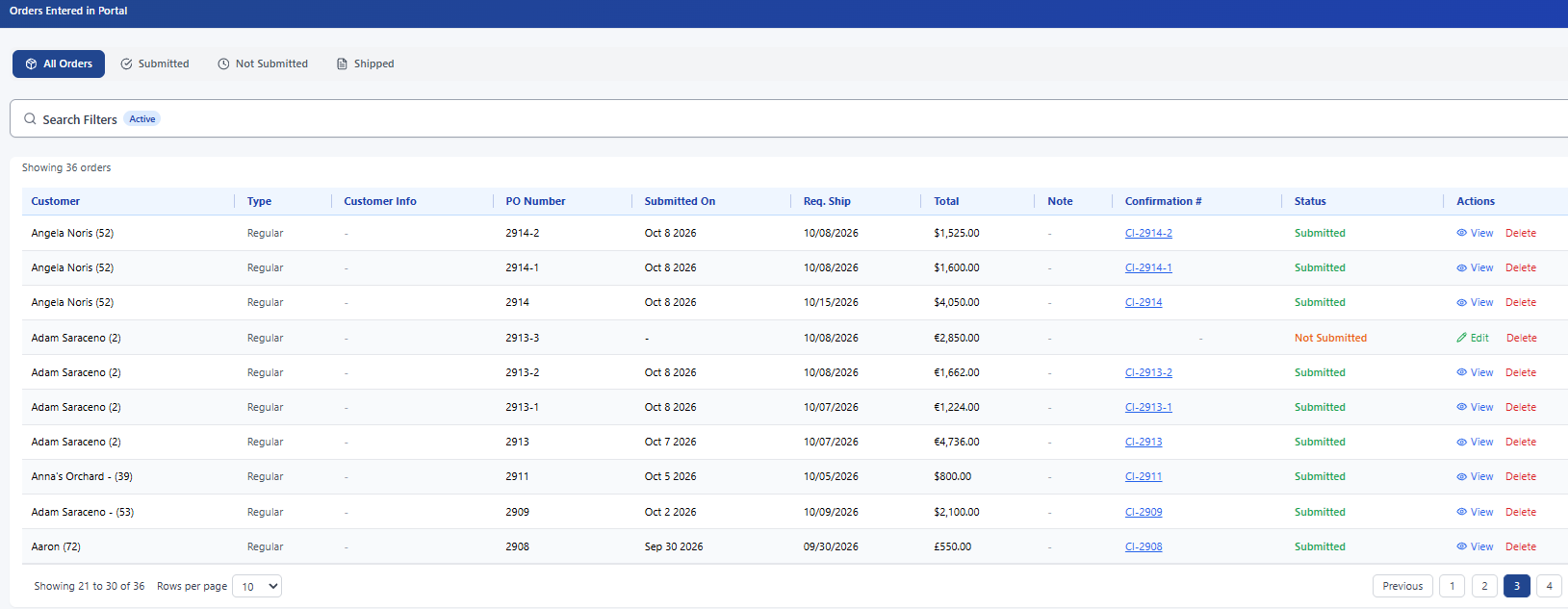This screenshot has width=1568, height=609.
Task: View Aaron's order 2908
Action: 1475,546
